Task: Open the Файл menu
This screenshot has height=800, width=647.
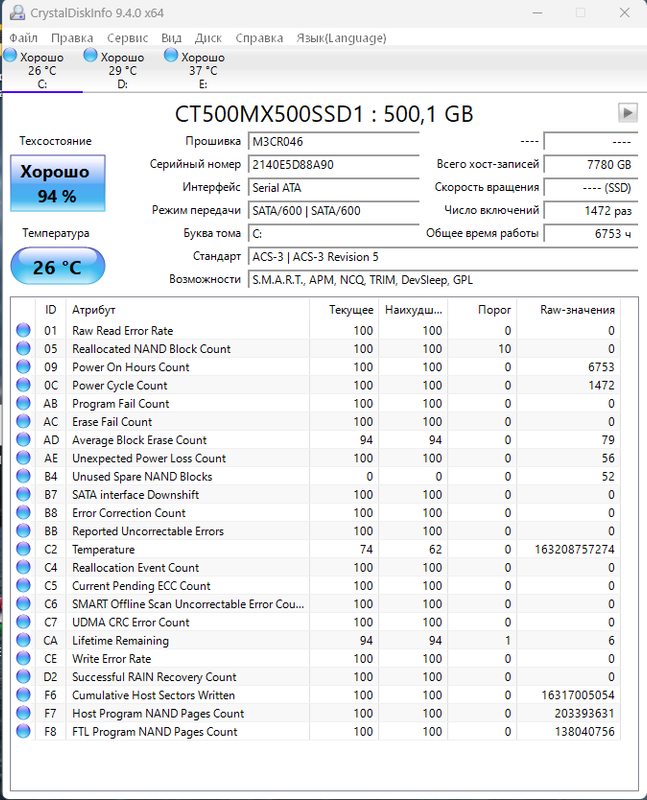Action: [23, 38]
